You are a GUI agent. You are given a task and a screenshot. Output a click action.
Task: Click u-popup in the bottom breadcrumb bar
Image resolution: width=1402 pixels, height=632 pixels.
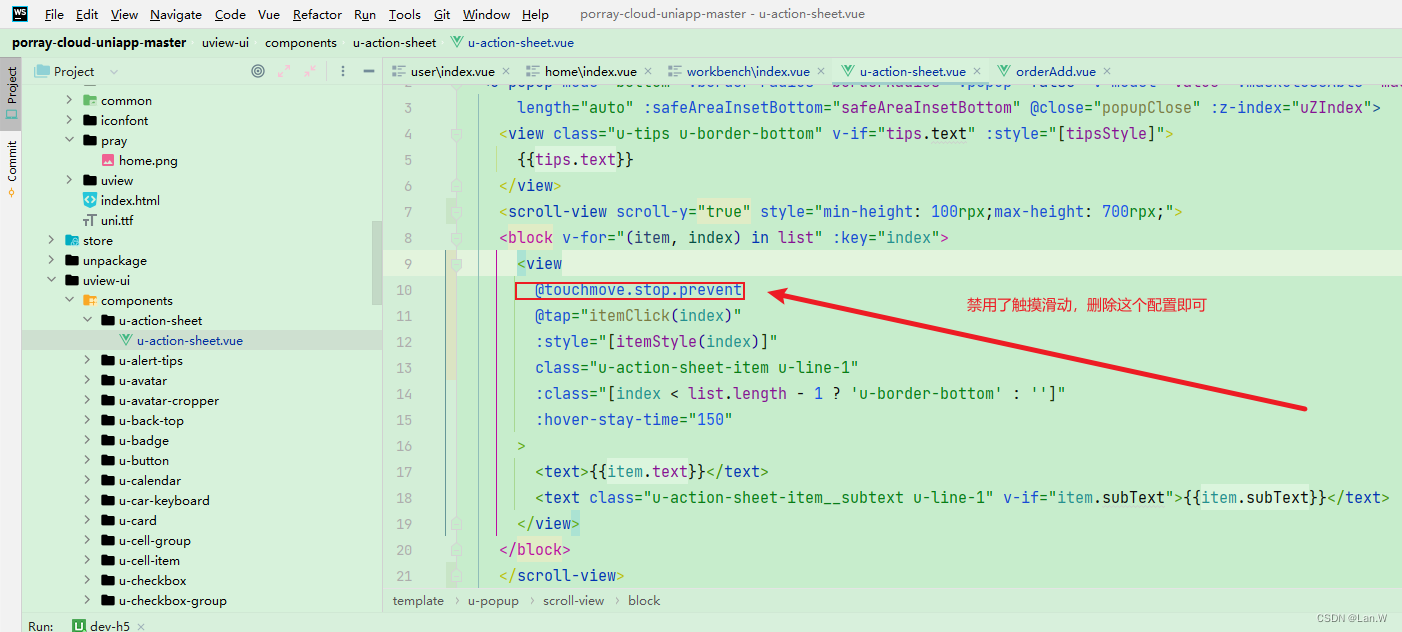[493, 600]
